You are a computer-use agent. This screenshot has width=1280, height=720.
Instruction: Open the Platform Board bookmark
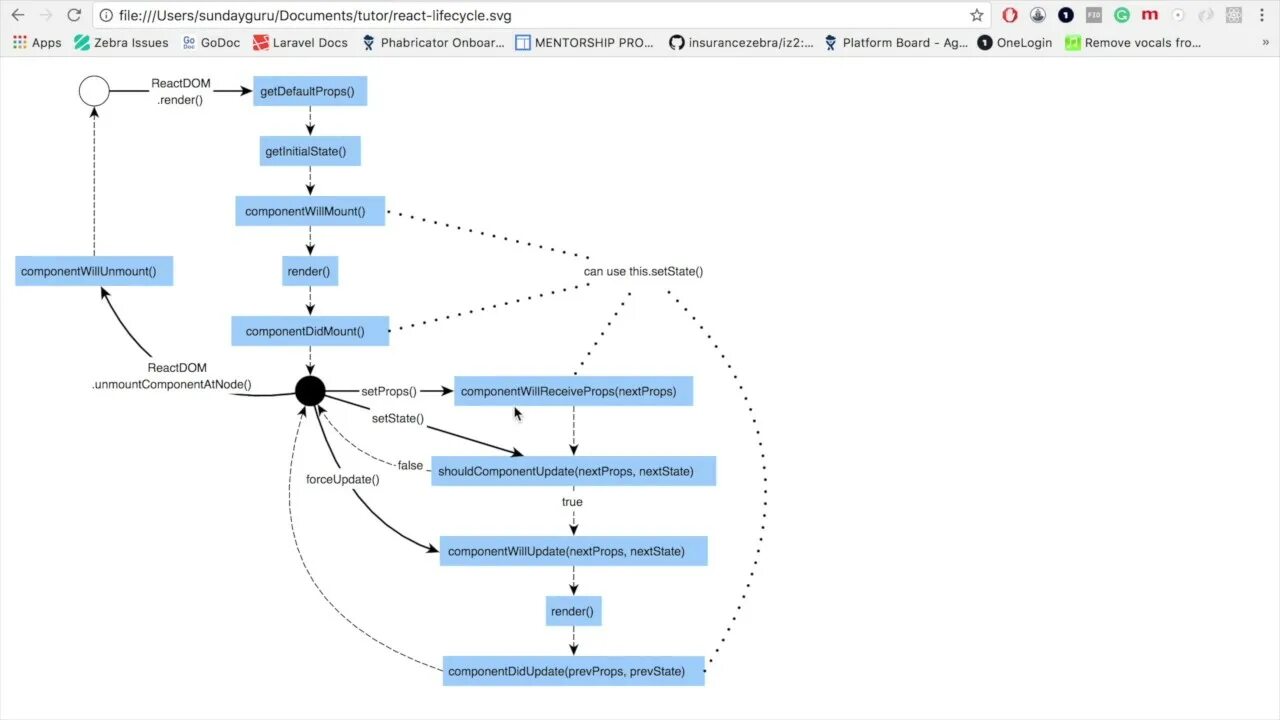click(x=896, y=43)
